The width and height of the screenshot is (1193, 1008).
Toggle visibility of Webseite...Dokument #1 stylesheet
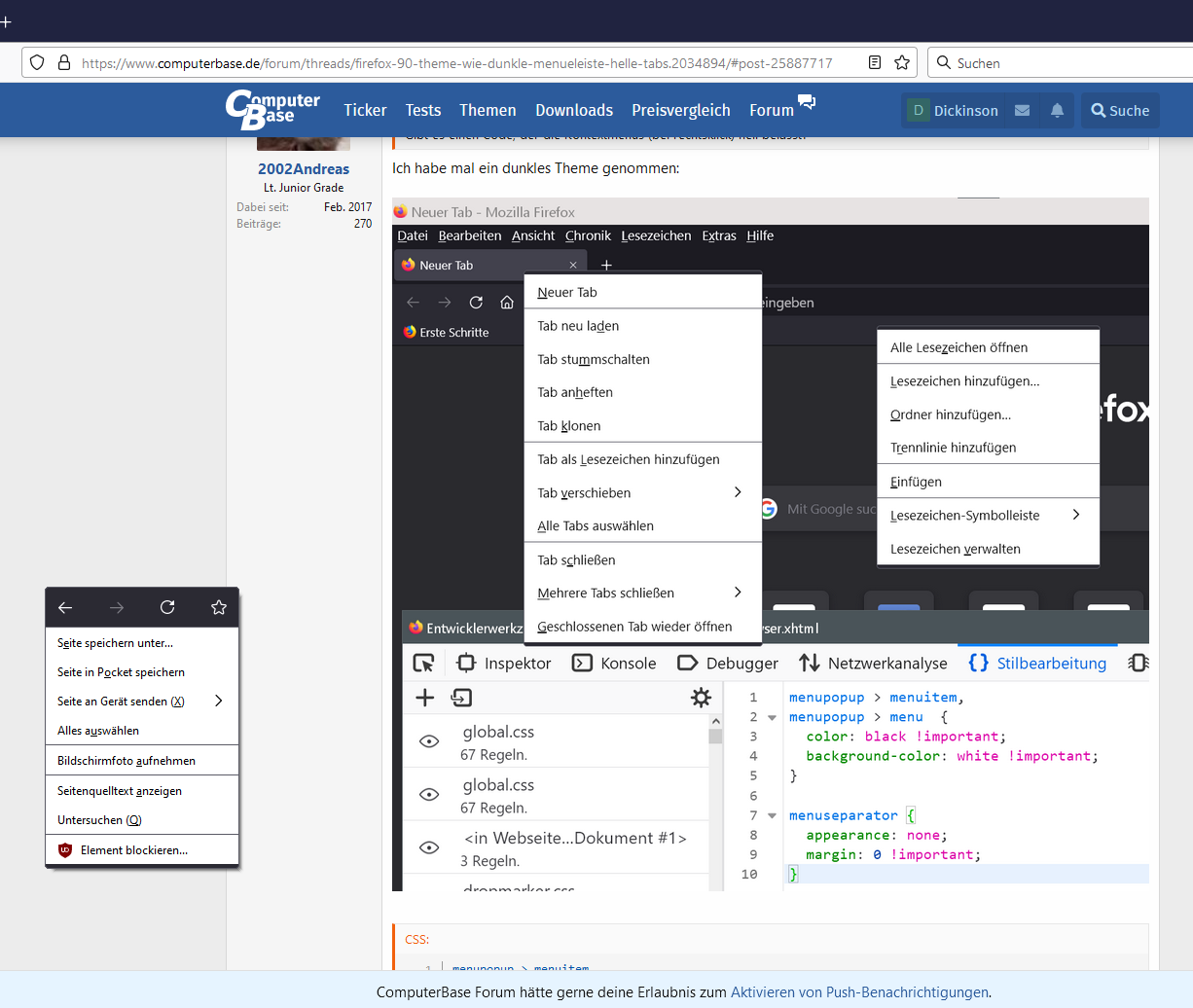[428, 847]
